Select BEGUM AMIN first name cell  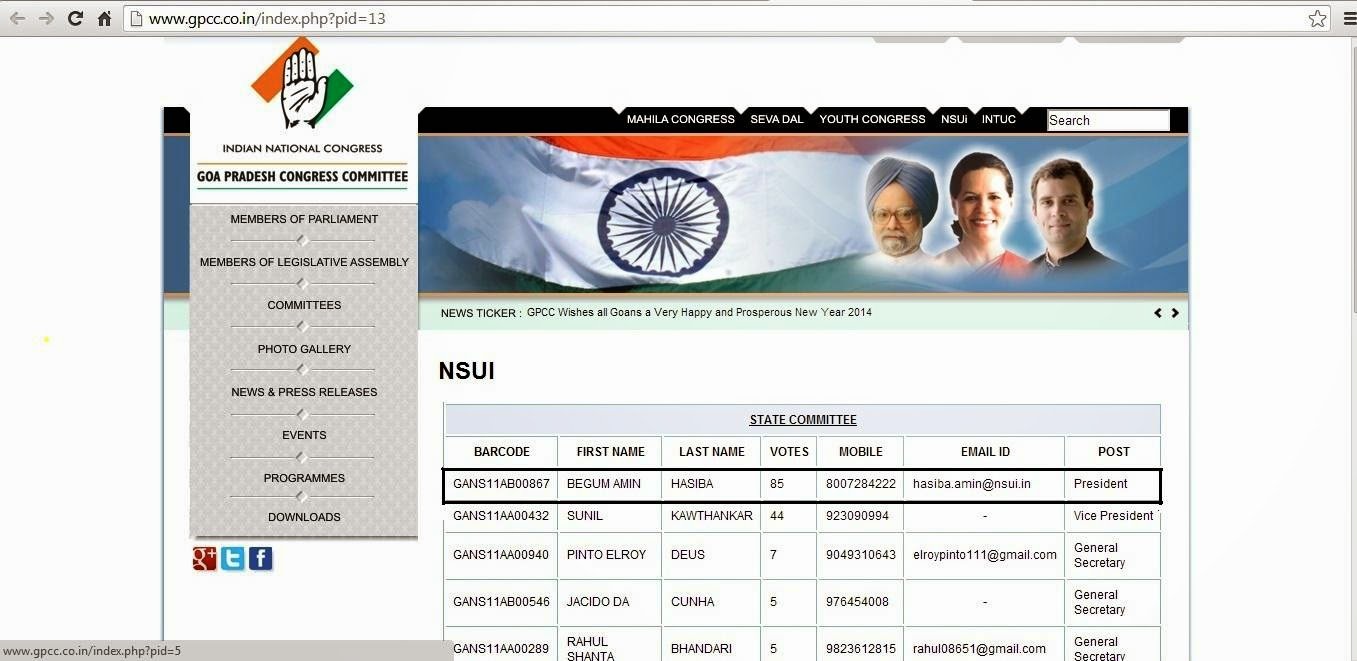coord(611,484)
